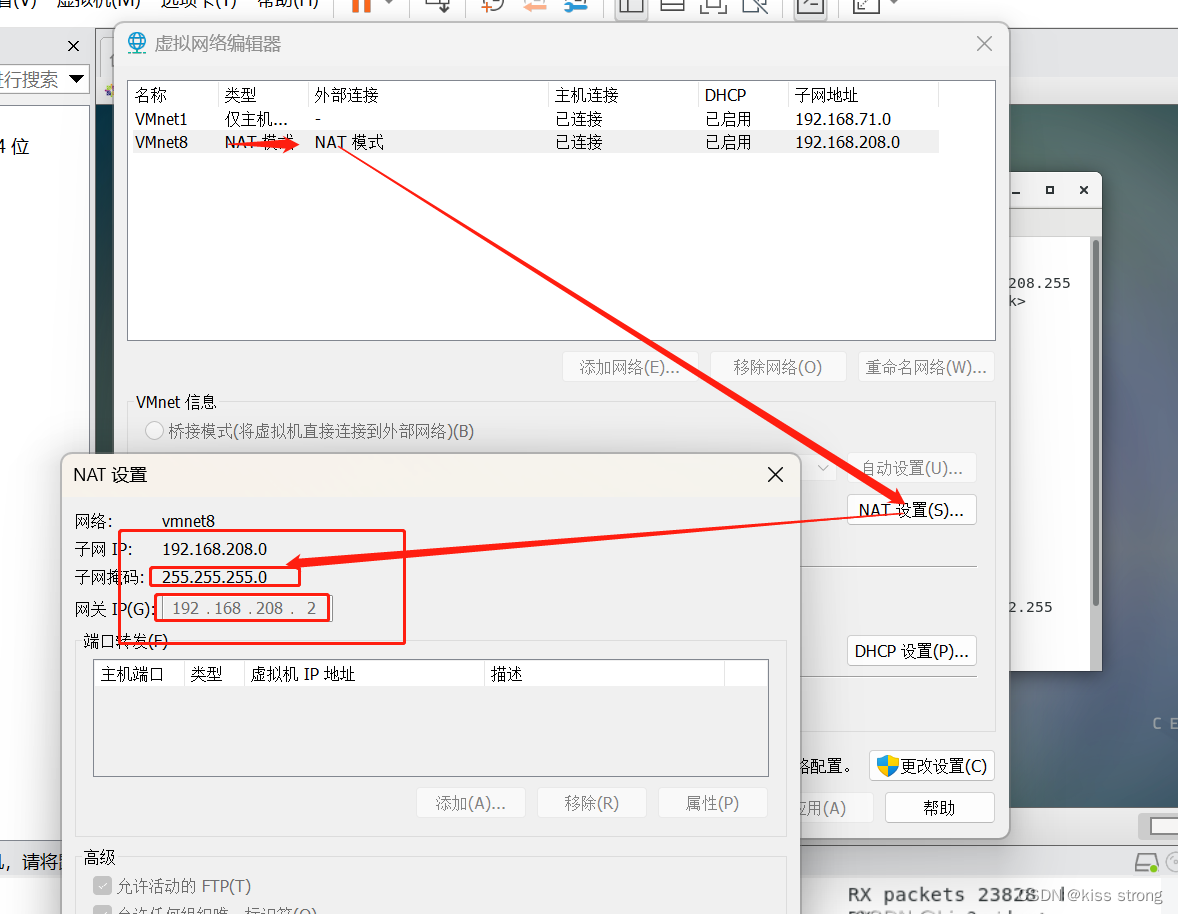Send Ctrl+Alt+Del to the guest
This screenshot has height=914, width=1178.
click(x=437, y=5)
